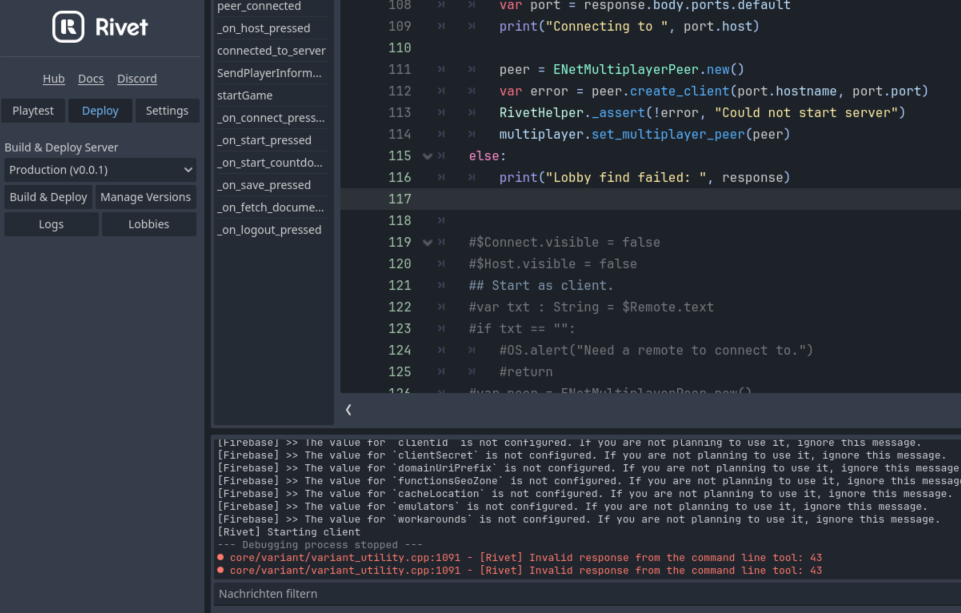961x613 pixels.
Task: Fold the else block at line 115
Action: pyautogui.click(x=428, y=156)
